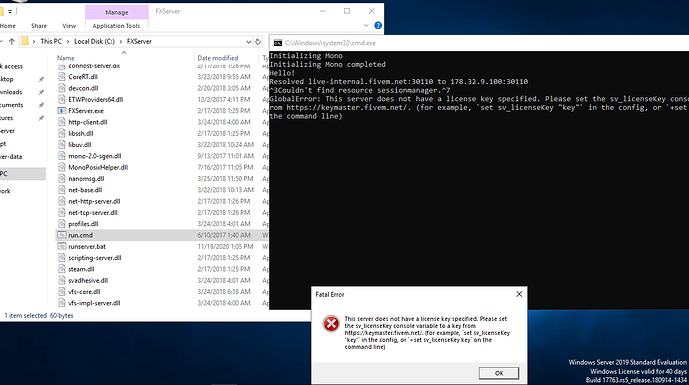689x385 pixels.
Task: Sort files by Date modified column
Action: 218,58
